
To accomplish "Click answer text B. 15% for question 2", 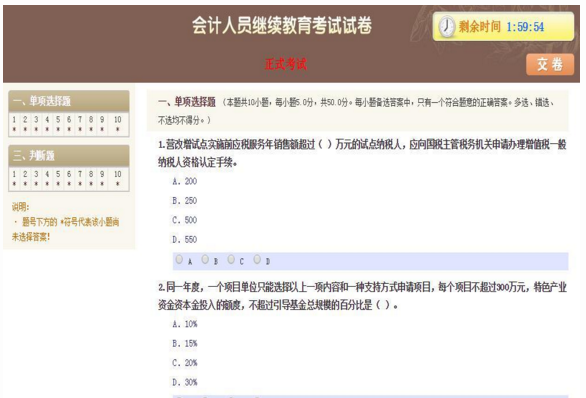I will click(x=185, y=343).
